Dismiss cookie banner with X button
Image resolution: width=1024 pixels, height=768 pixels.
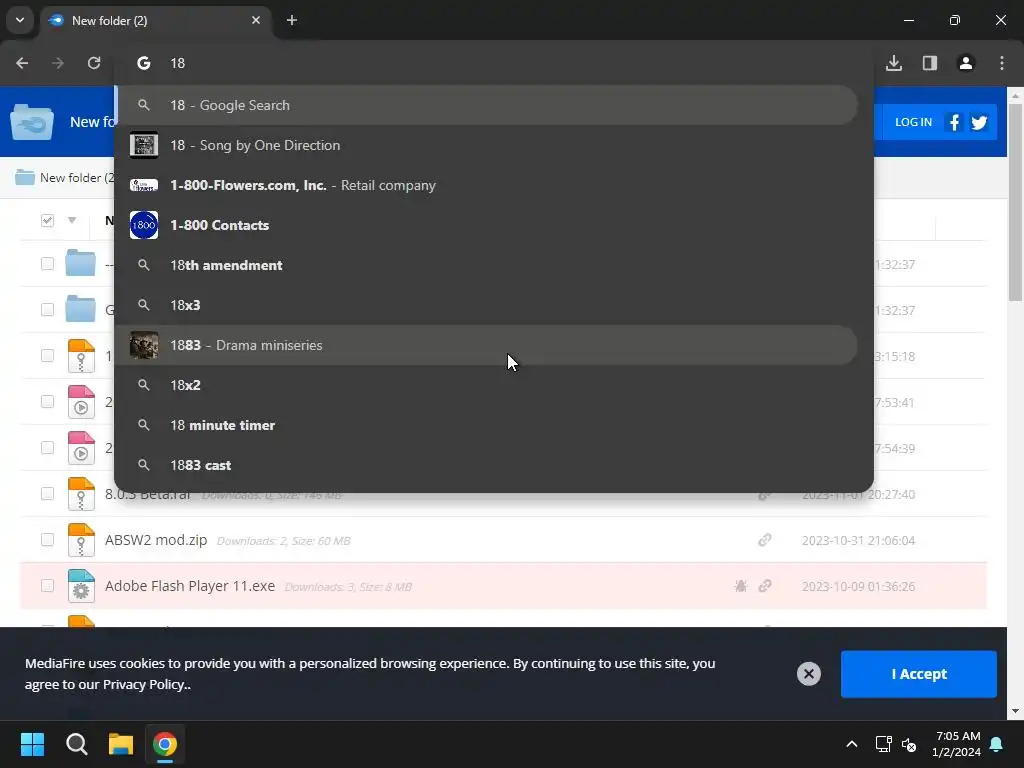click(x=808, y=673)
